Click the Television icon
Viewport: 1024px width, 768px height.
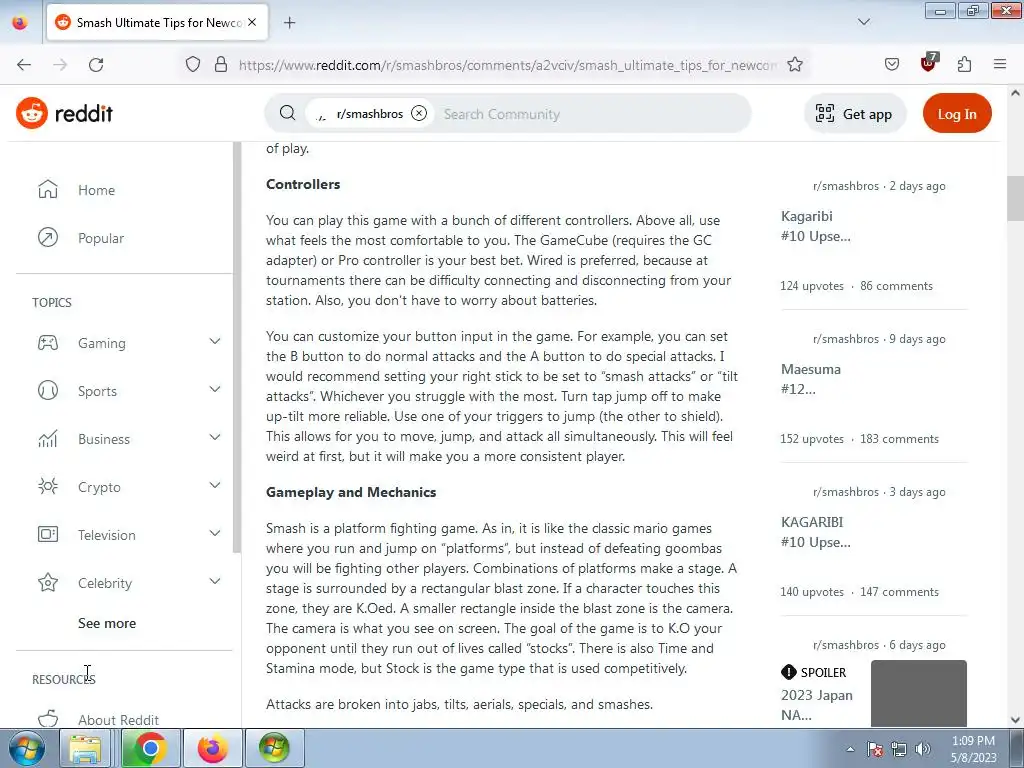click(48, 534)
